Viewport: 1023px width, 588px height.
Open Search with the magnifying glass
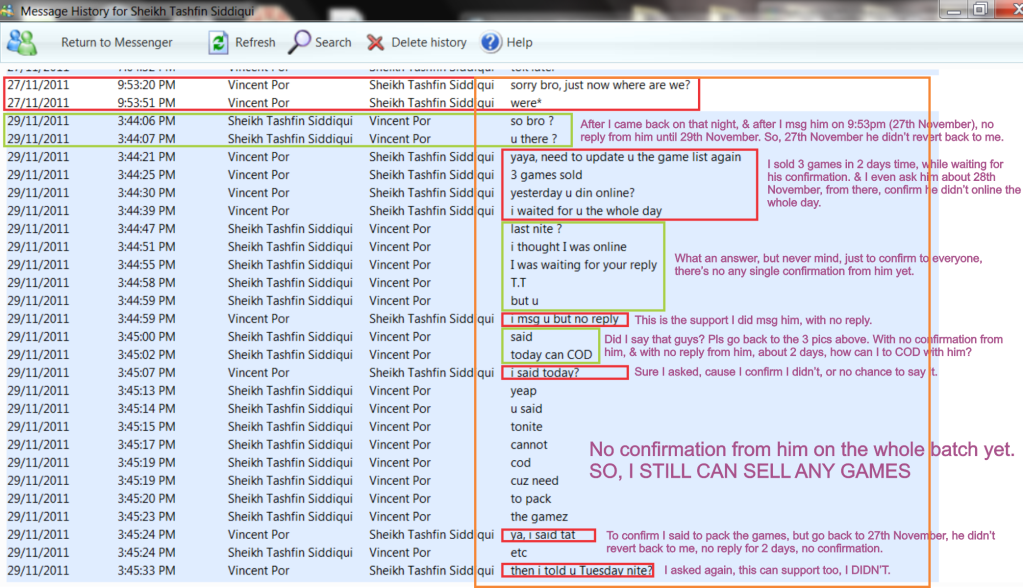point(300,42)
